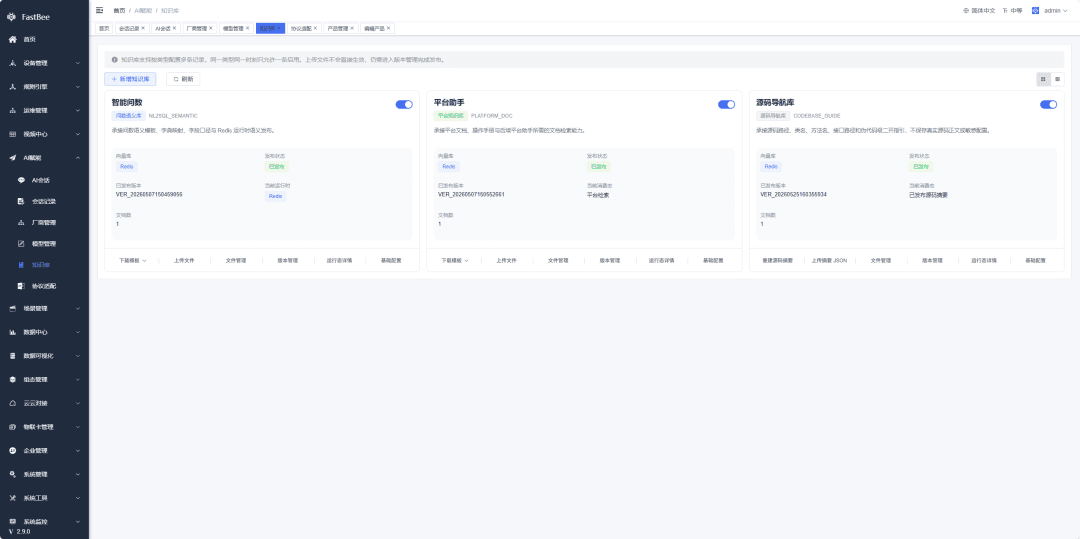The width and height of the screenshot is (1080, 539).
Task: Switch to the 首页 page tab
Action: point(104,28)
